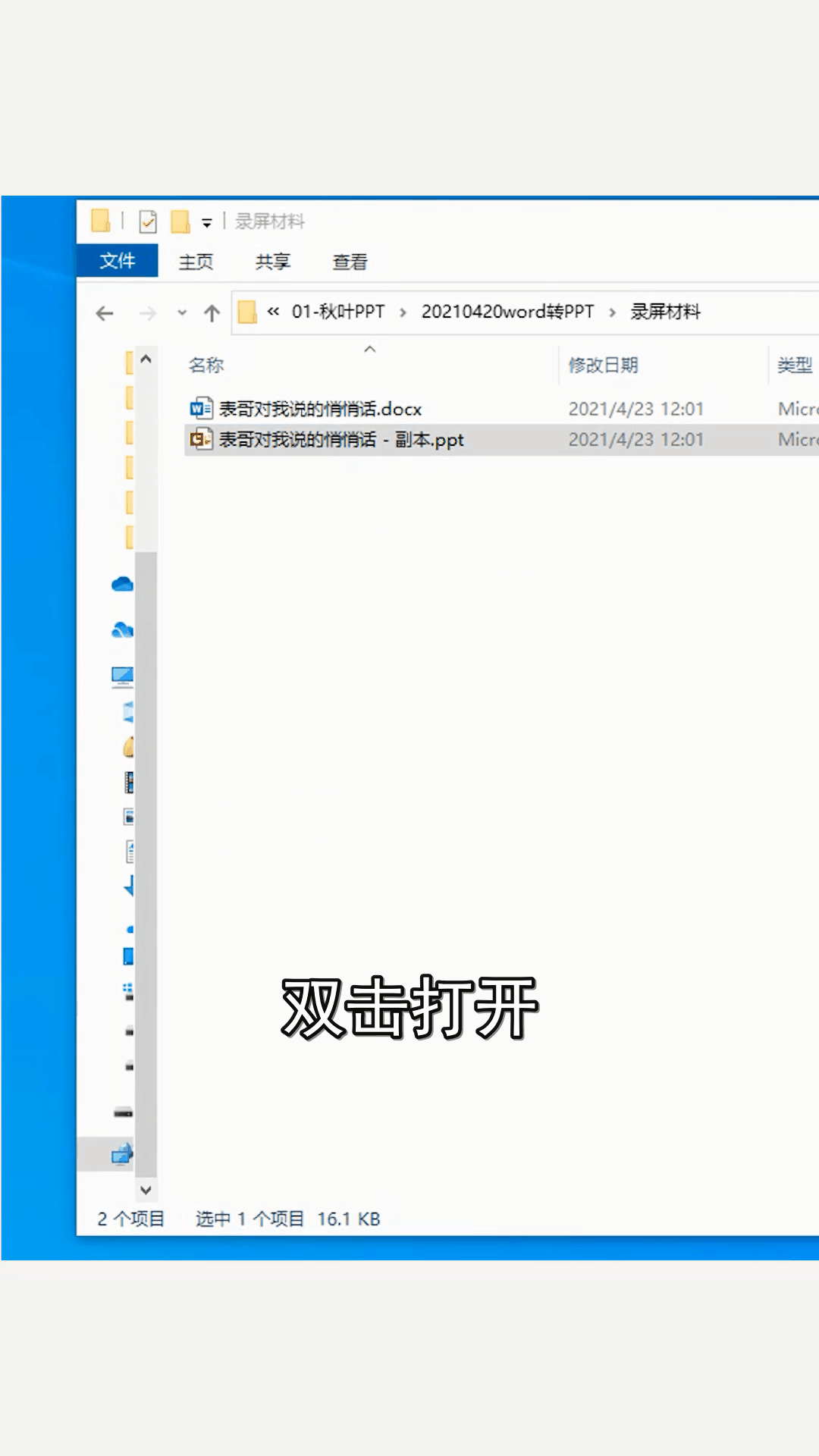Click 20210420word转PPT in the address path
This screenshot has height=1456, width=819.
pos(507,312)
